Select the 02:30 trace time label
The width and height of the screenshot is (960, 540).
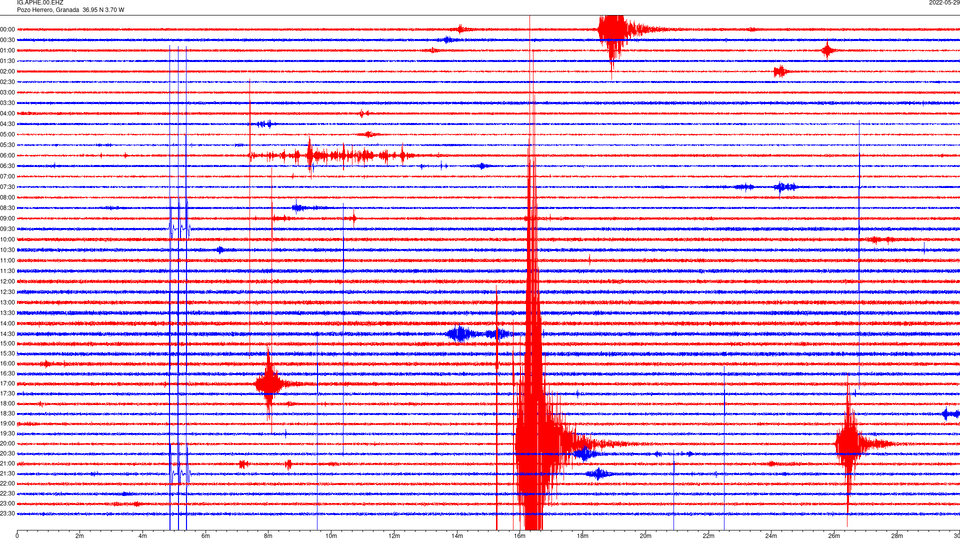8,82
